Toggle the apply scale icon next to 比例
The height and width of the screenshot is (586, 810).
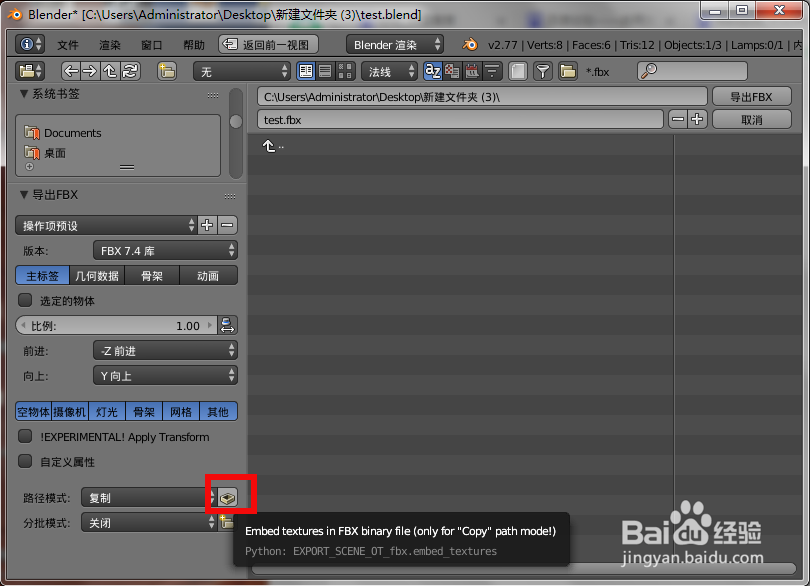[x=227, y=326]
